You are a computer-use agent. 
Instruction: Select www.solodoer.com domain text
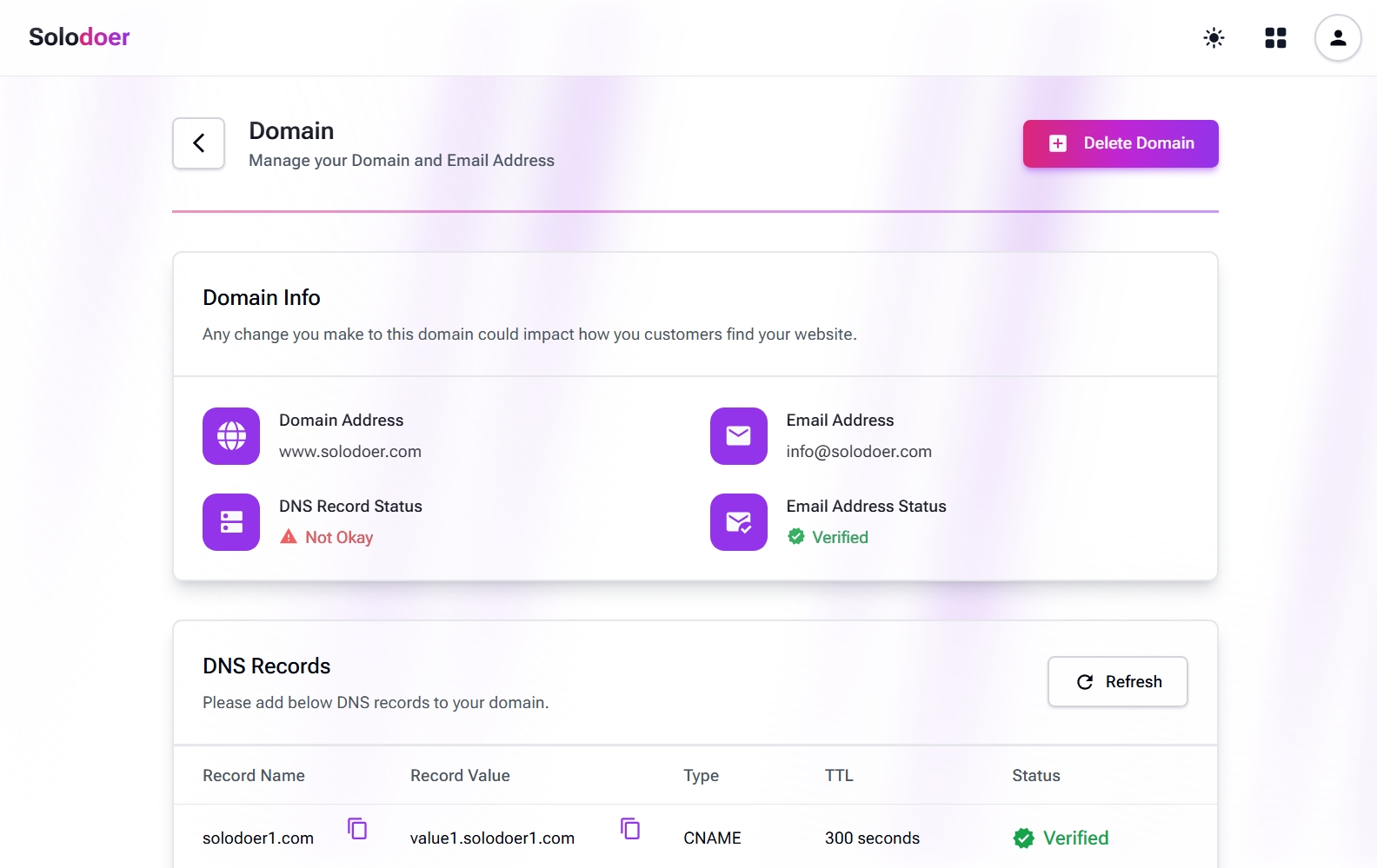(x=350, y=452)
